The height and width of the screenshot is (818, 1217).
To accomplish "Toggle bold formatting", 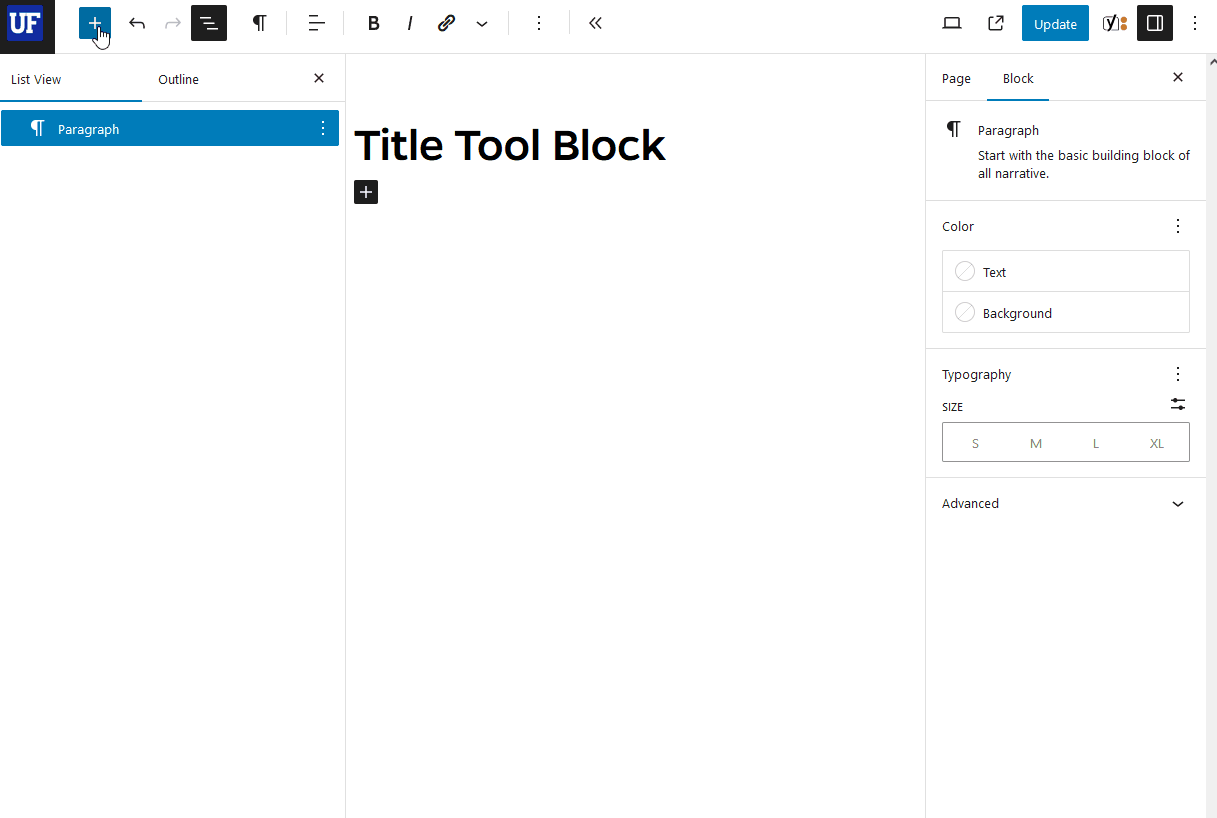I will (x=373, y=23).
